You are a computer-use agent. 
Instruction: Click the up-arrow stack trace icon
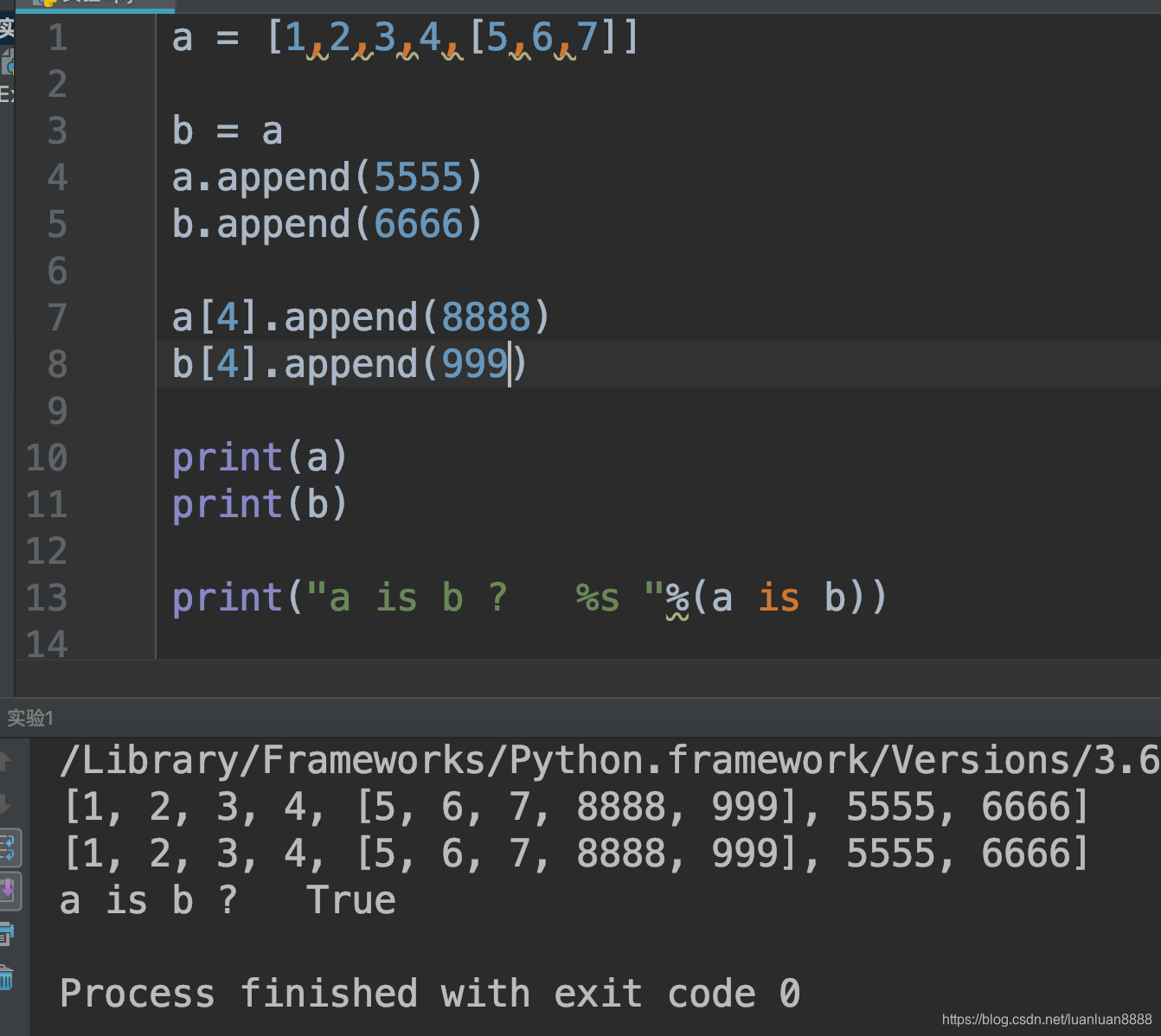click(x=5, y=761)
